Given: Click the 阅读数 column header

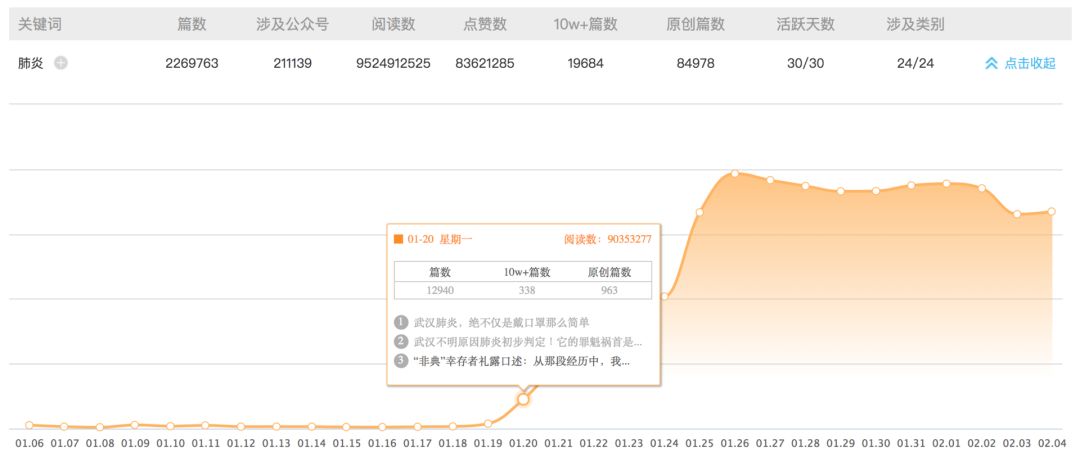Looking at the screenshot, I should (x=393, y=23).
